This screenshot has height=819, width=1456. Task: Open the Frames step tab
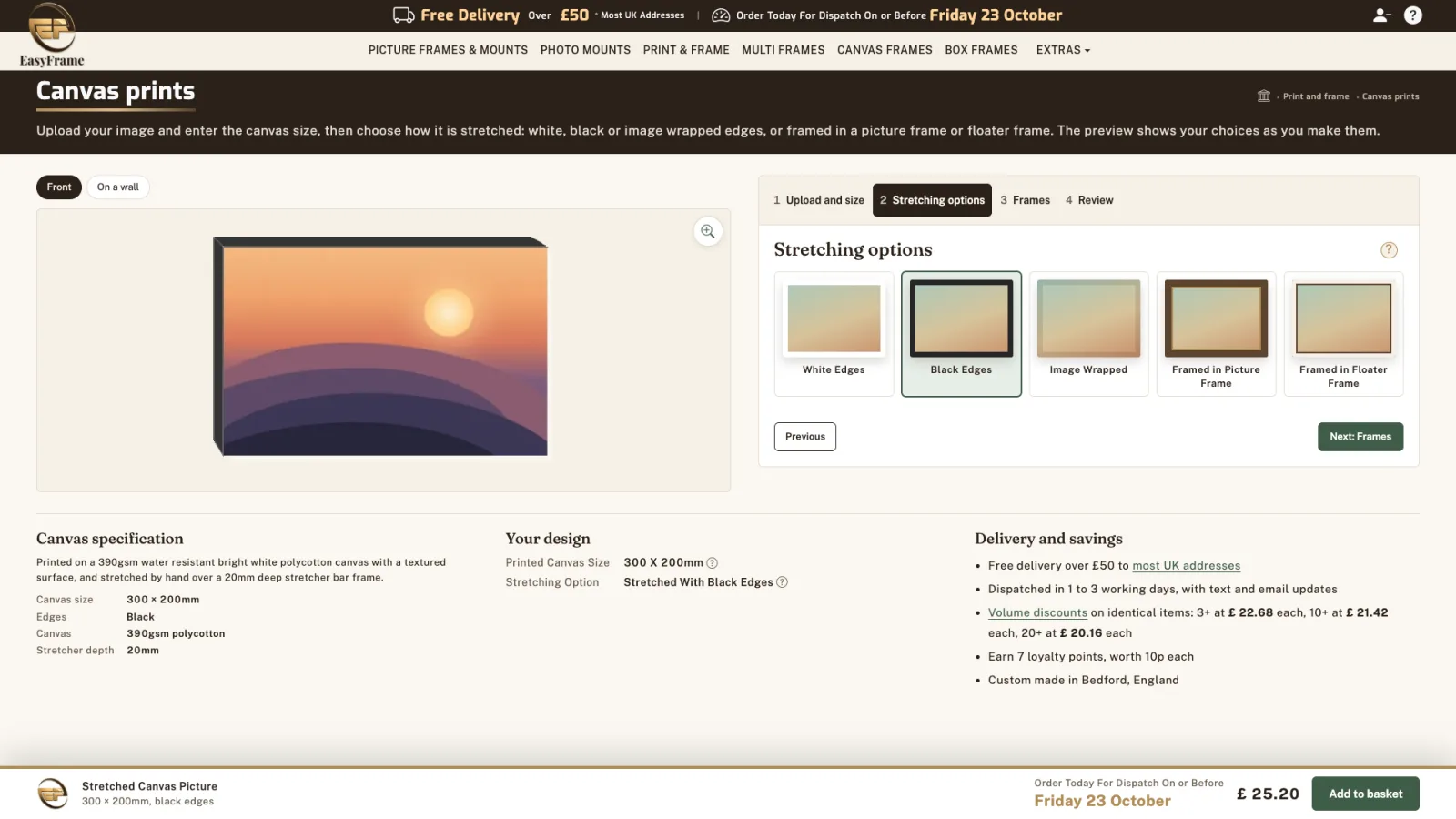tap(1025, 200)
